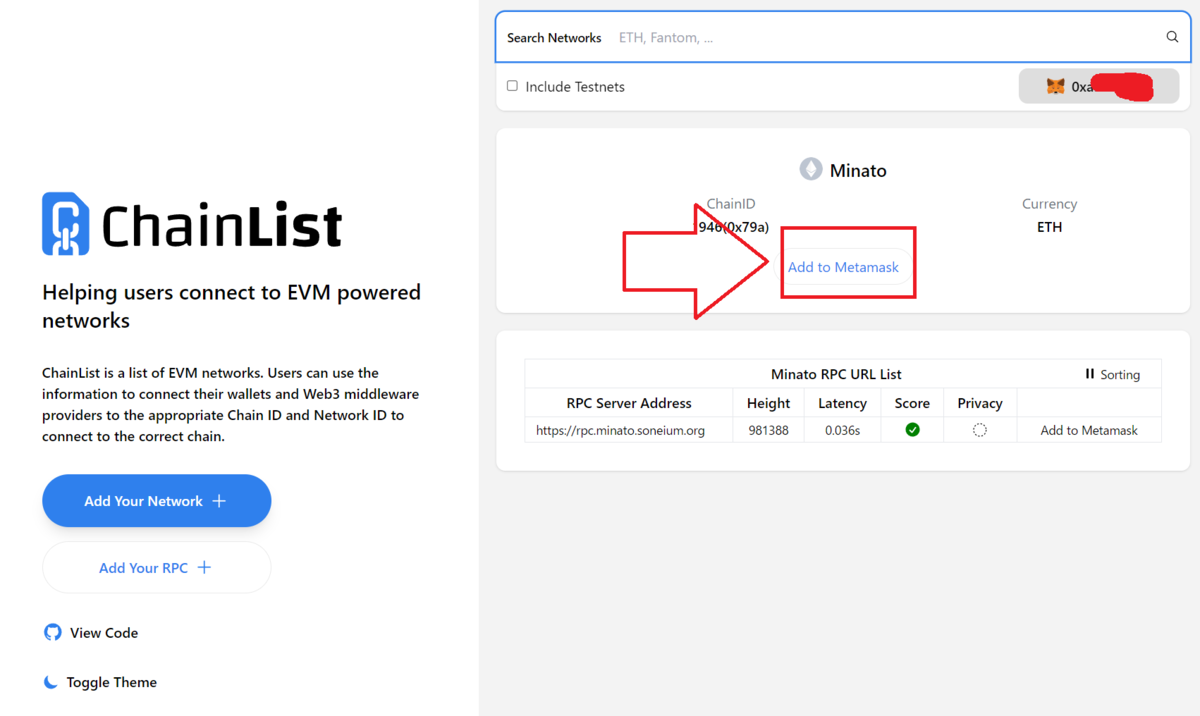Viewport: 1200px width, 716px height.
Task: Click Add to Metamask under Minato
Action: pyautogui.click(x=843, y=267)
